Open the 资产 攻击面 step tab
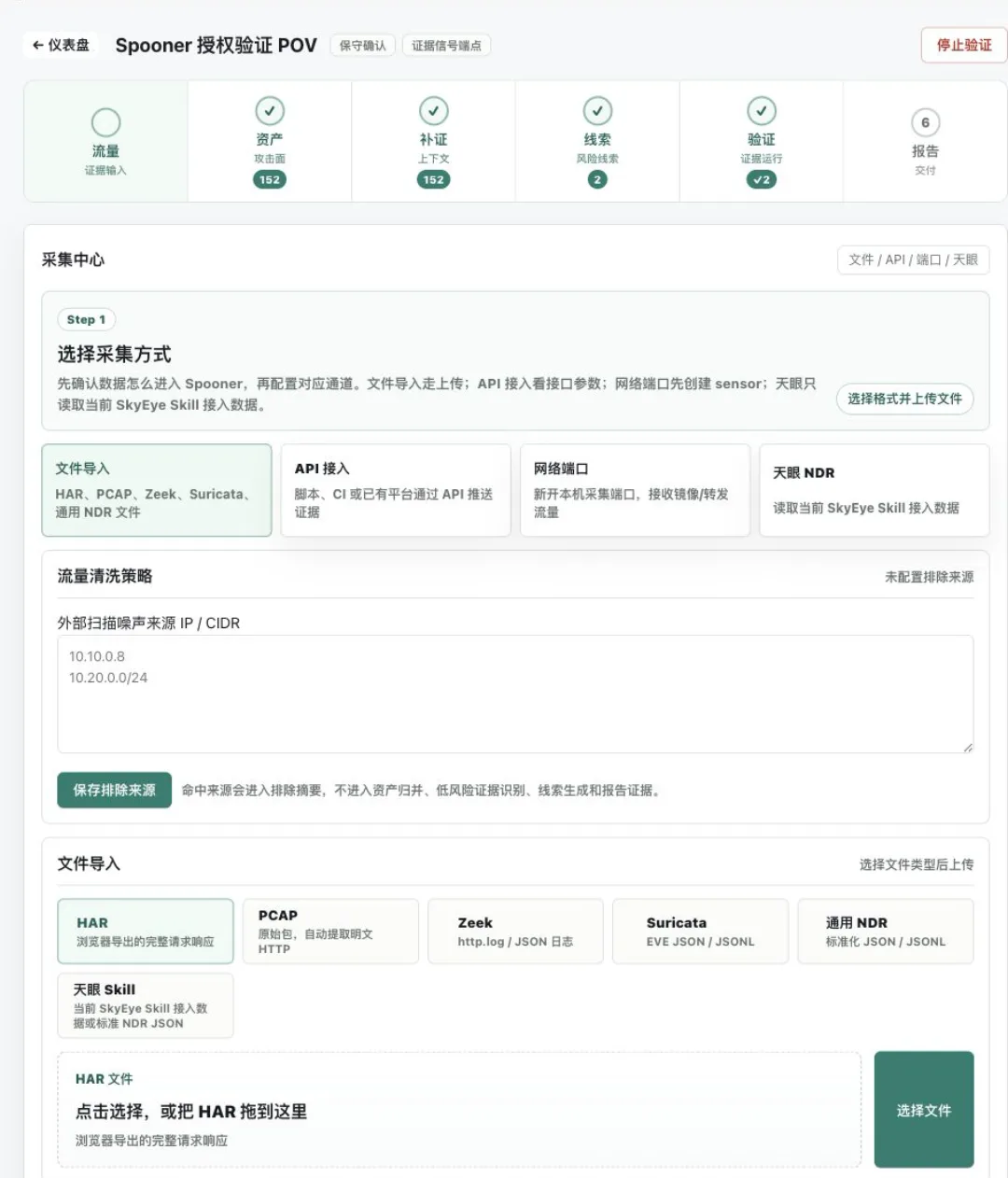 coord(270,141)
